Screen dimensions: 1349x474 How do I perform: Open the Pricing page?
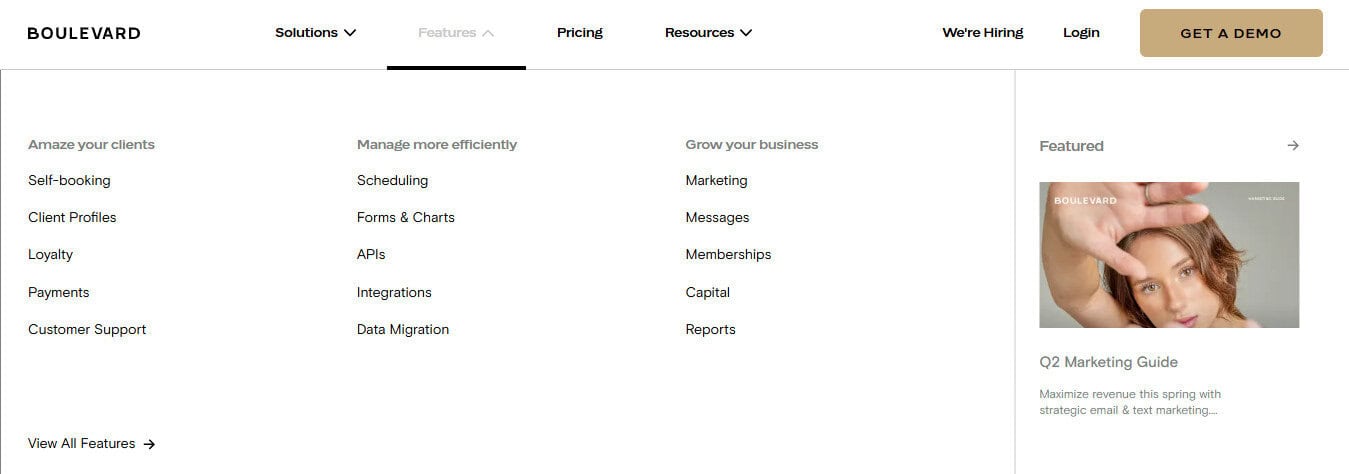click(580, 33)
